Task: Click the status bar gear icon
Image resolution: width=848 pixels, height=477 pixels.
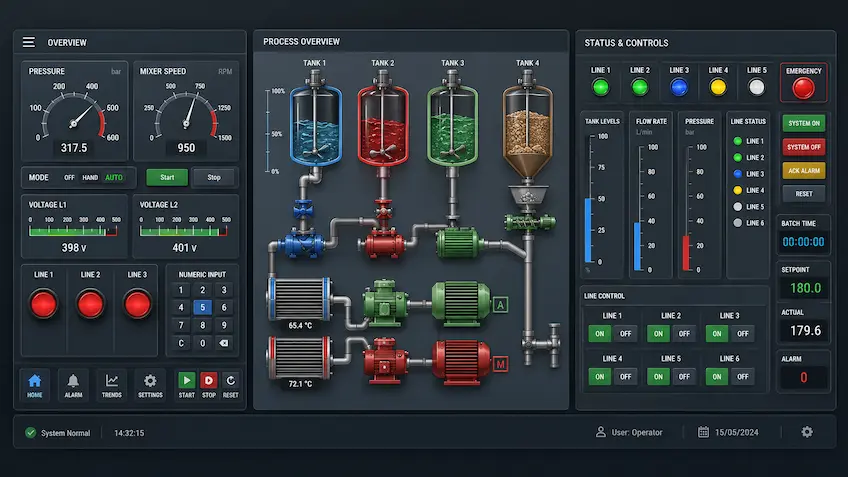Action: click(807, 432)
